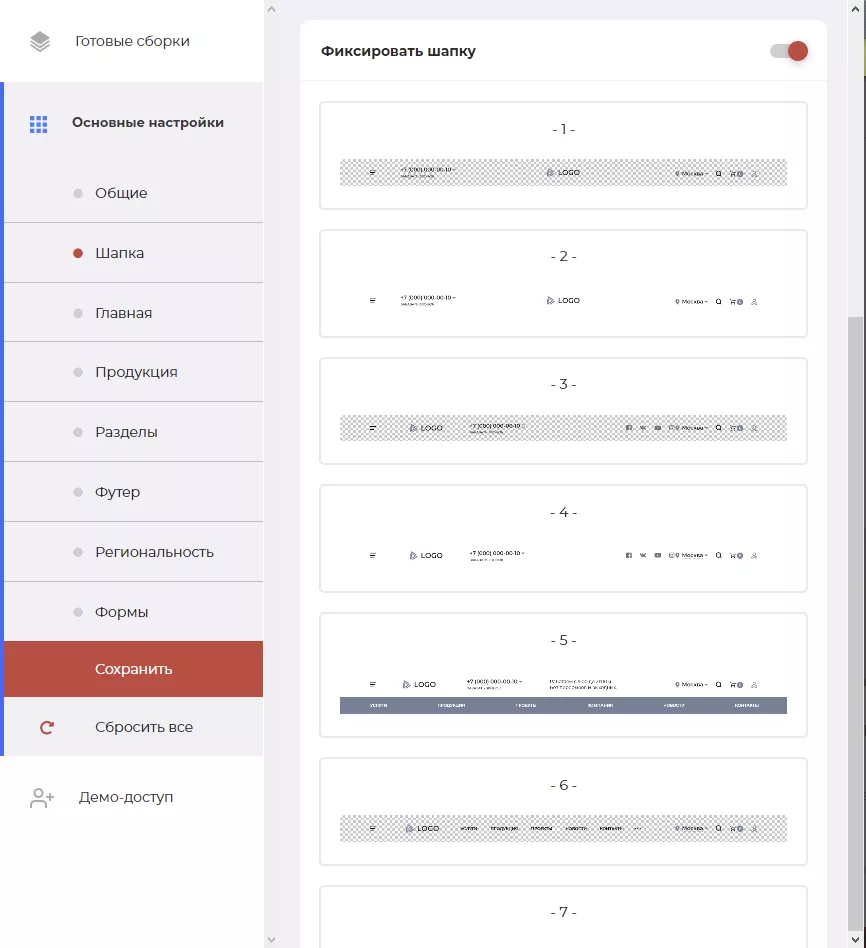The width and height of the screenshot is (866, 948).
Task: Click the sidebar scroll up arrow
Action: point(272,9)
